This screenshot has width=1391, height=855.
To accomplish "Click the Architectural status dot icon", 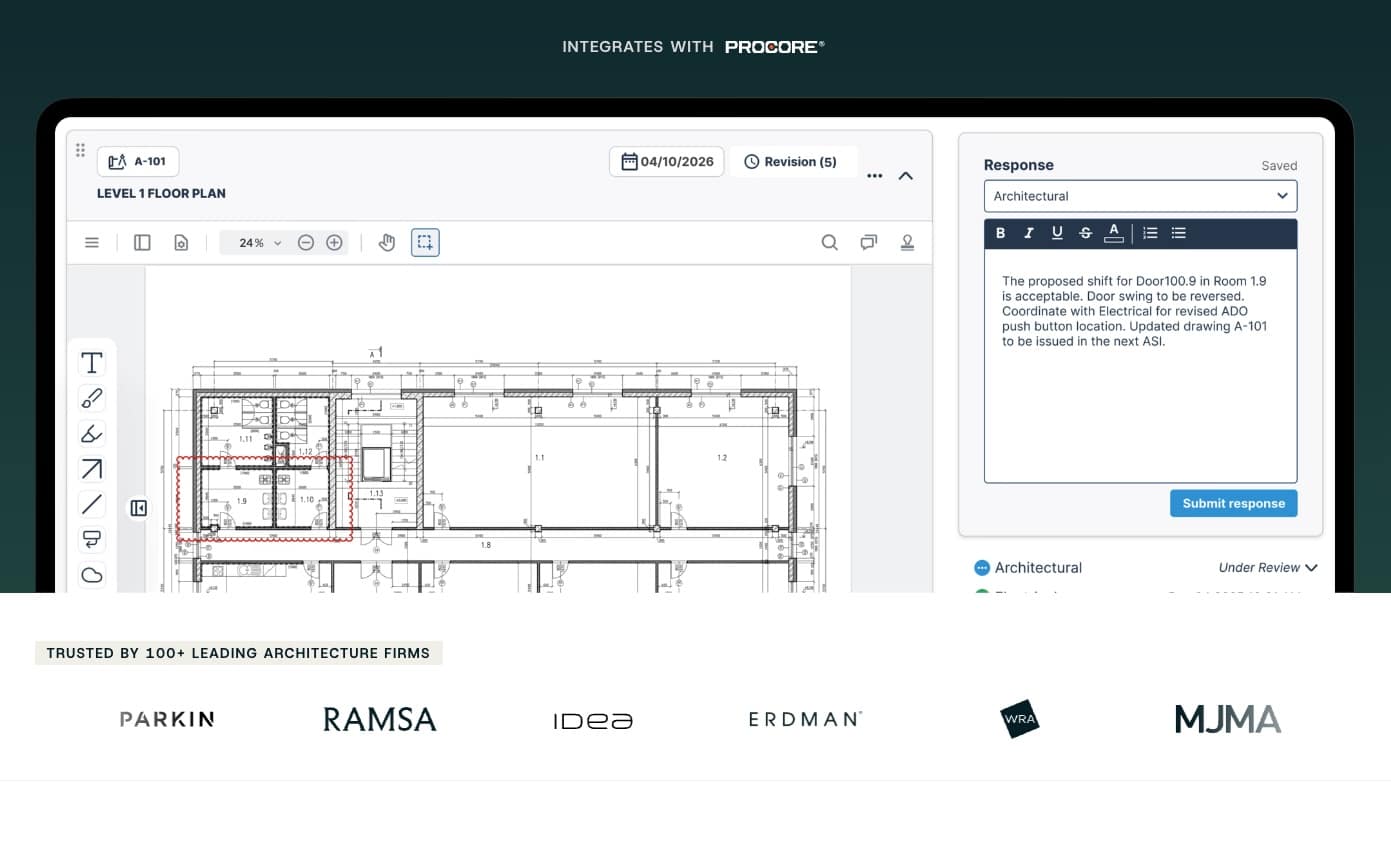I will point(982,568).
